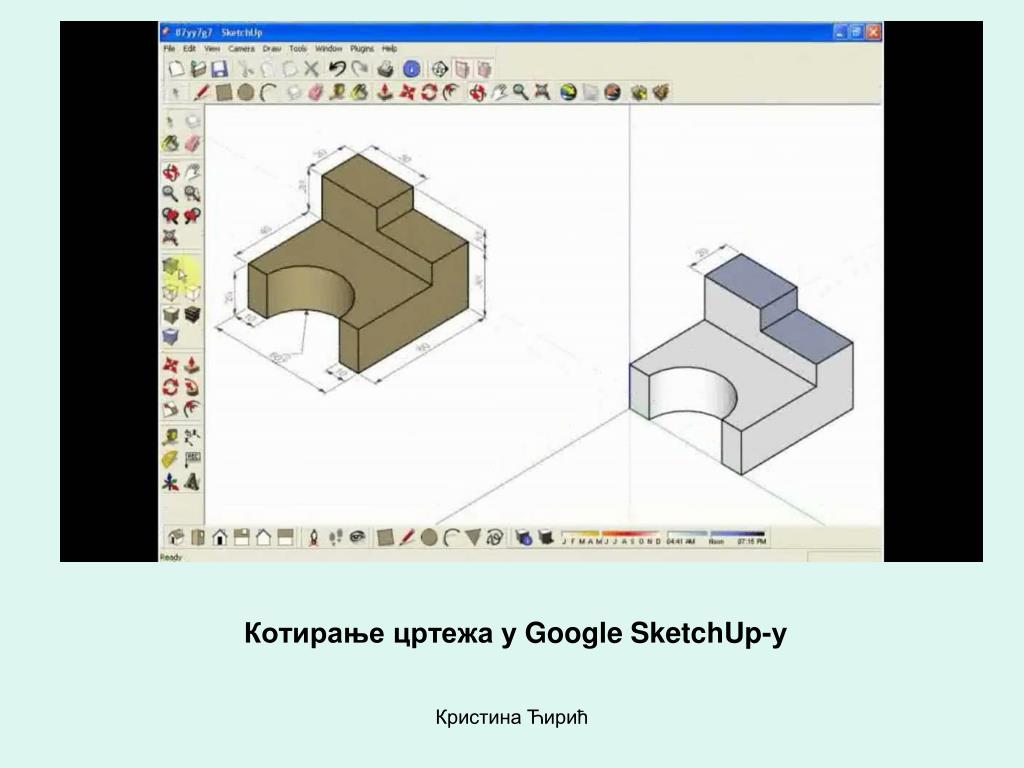Image resolution: width=1024 pixels, height=768 pixels.
Task: Click the Get Models icon
Action: 639,93
